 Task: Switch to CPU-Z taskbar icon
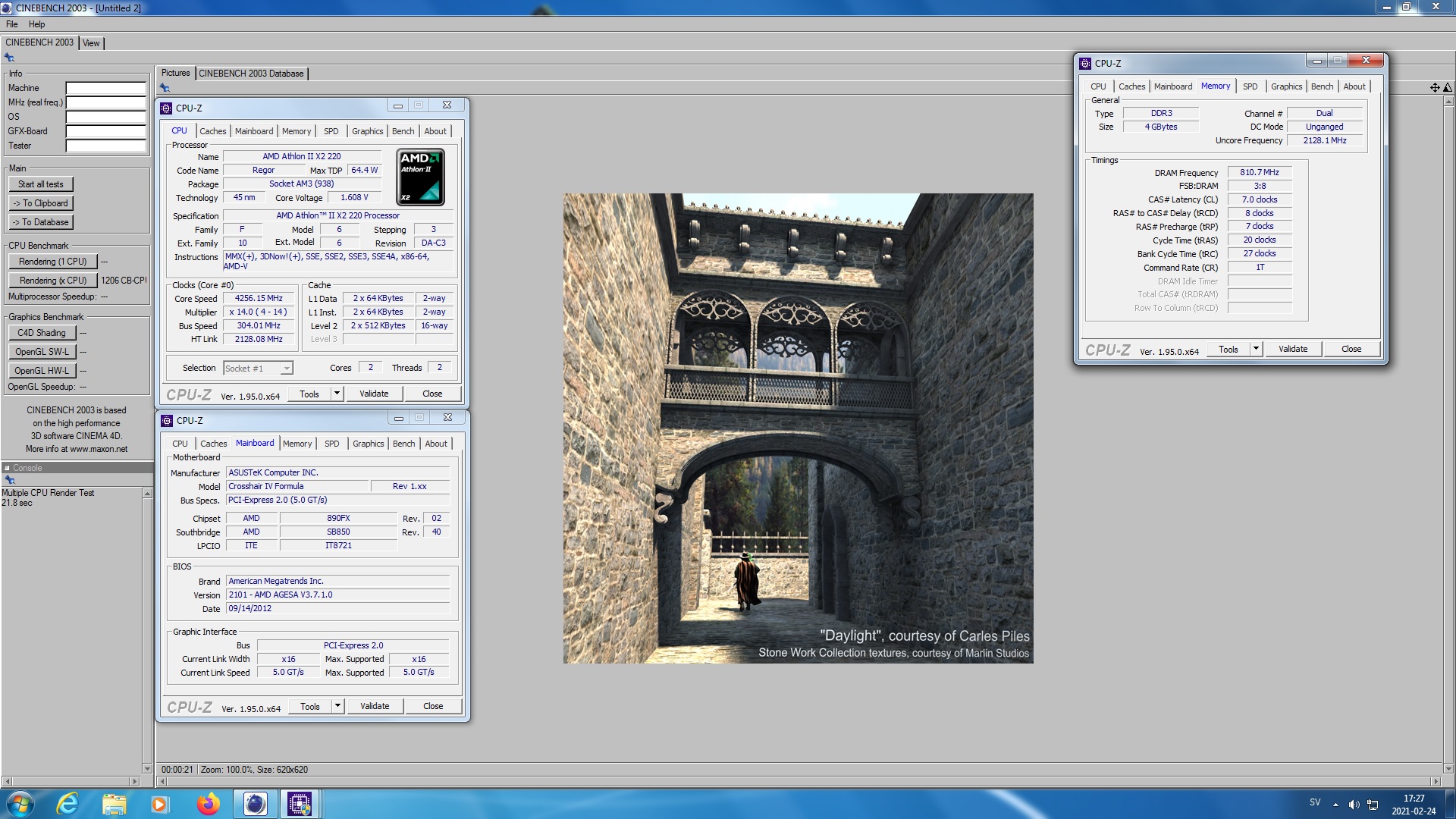coord(300,804)
